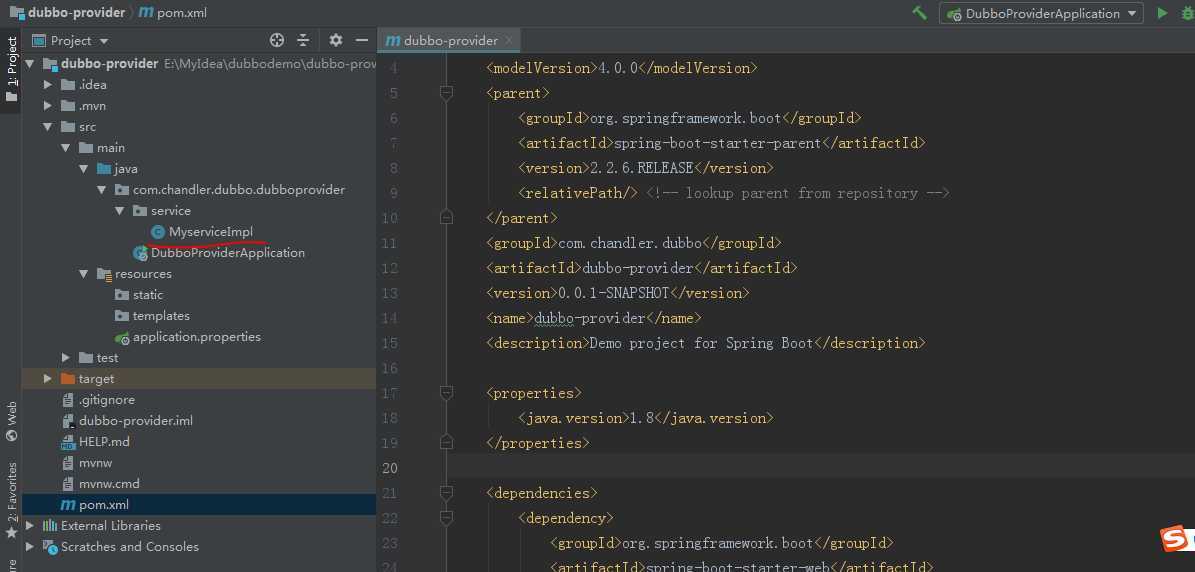Click the locate/scroll-from-source target icon
1195x572 pixels.
pos(277,40)
